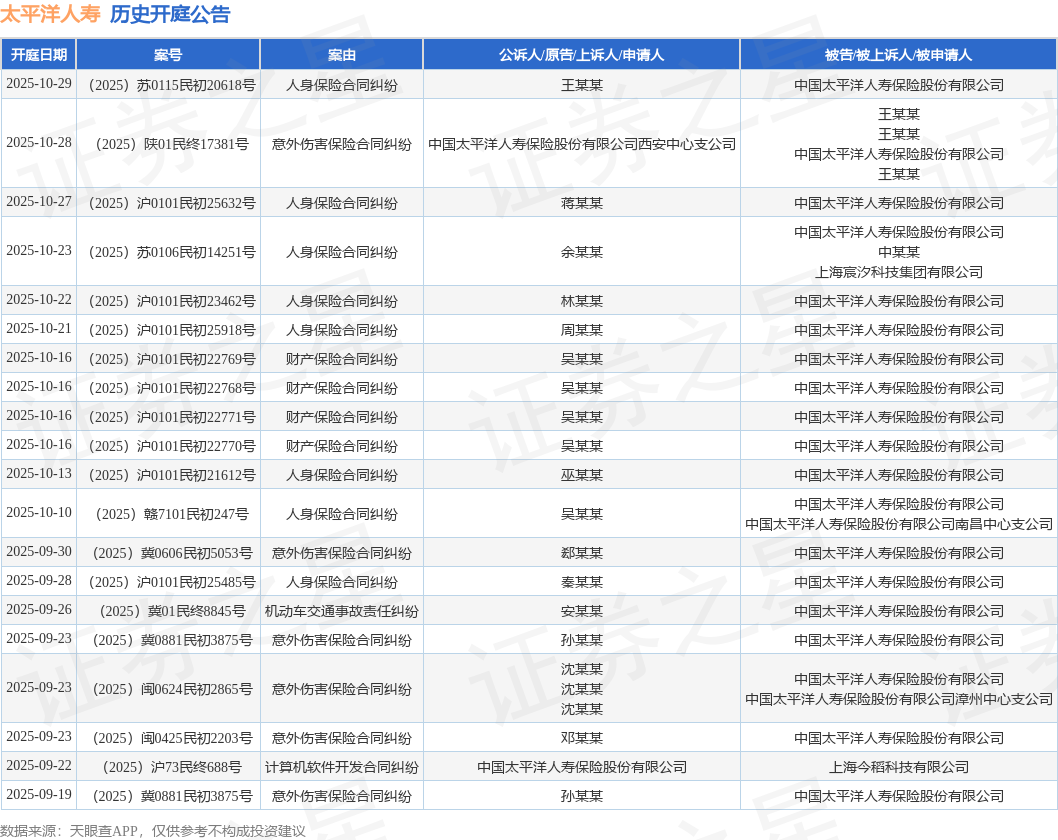Click plaintiff 周某某
The image size is (1058, 840).
tap(582, 330)
